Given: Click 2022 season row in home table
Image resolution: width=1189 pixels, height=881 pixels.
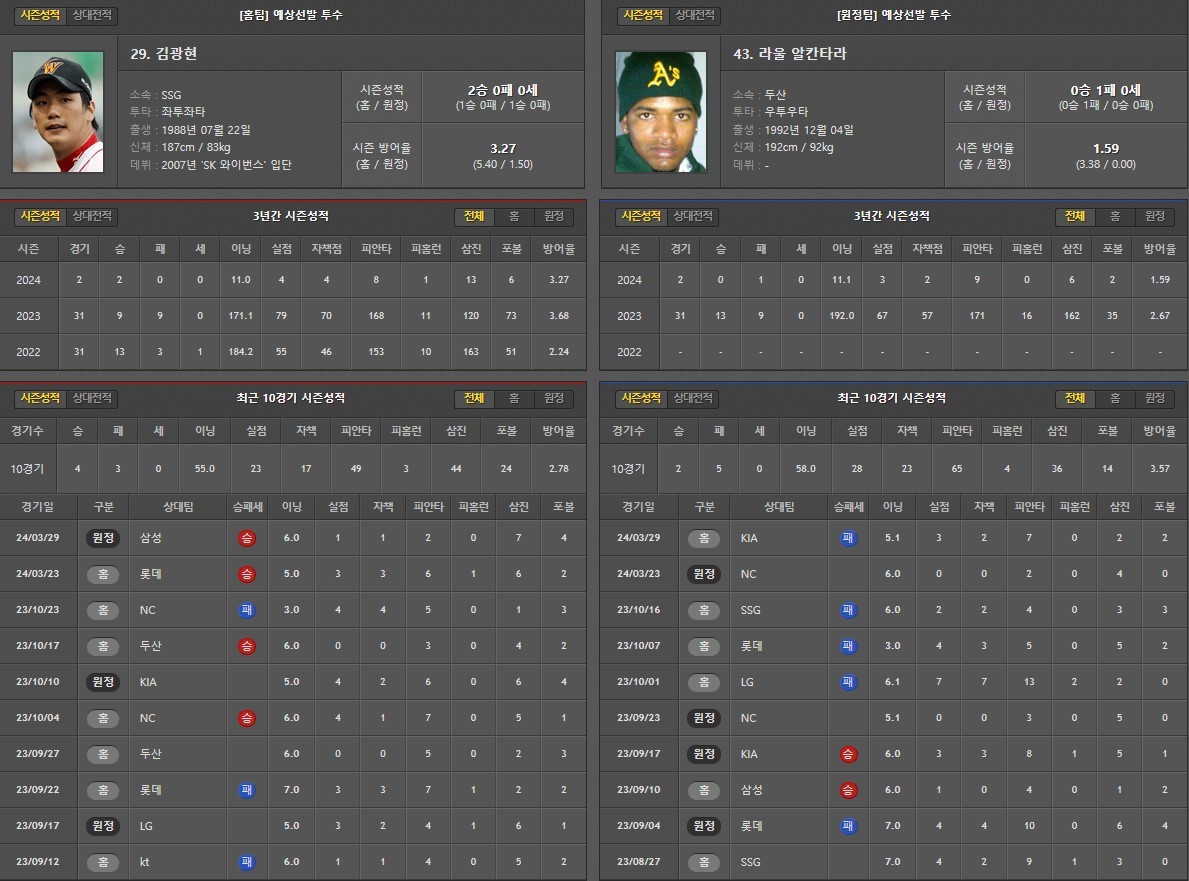Looking at the screenshot, I should [x=293, y=352].
